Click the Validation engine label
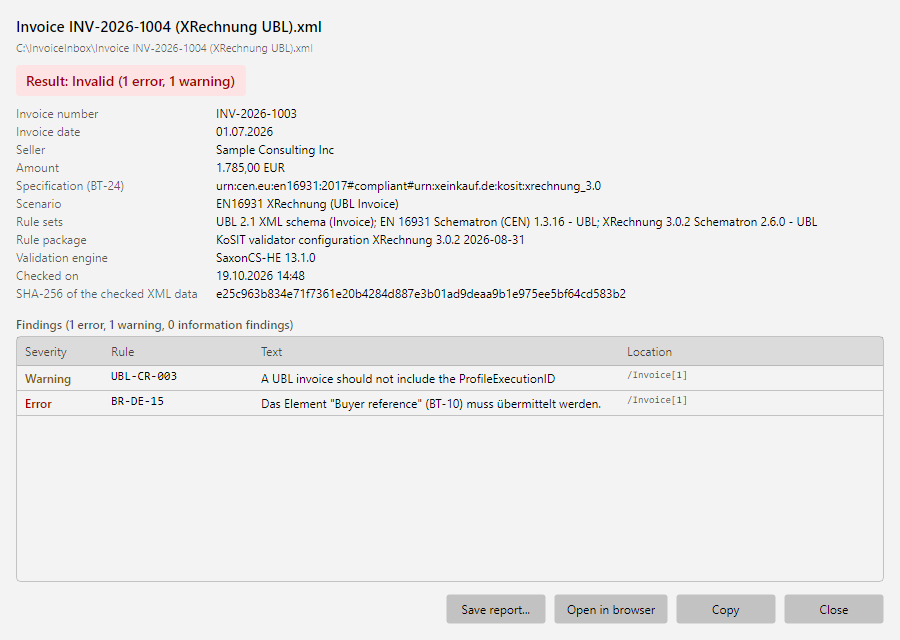Screen dimensions: 900x640 coord(61,258)
